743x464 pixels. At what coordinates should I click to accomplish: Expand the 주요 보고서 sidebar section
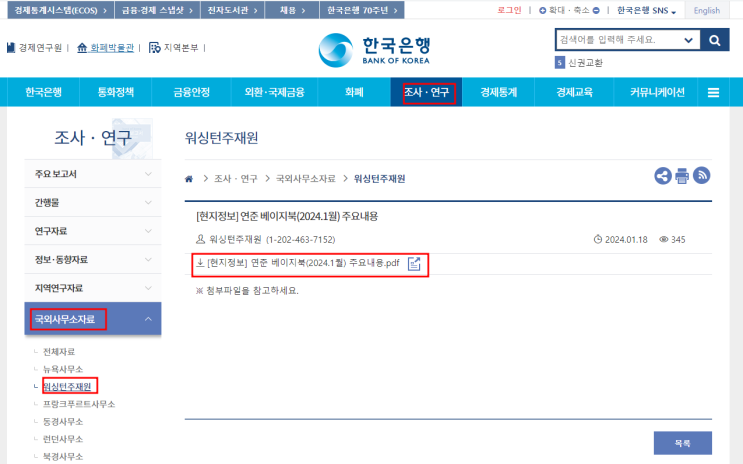tap(93, 174)
